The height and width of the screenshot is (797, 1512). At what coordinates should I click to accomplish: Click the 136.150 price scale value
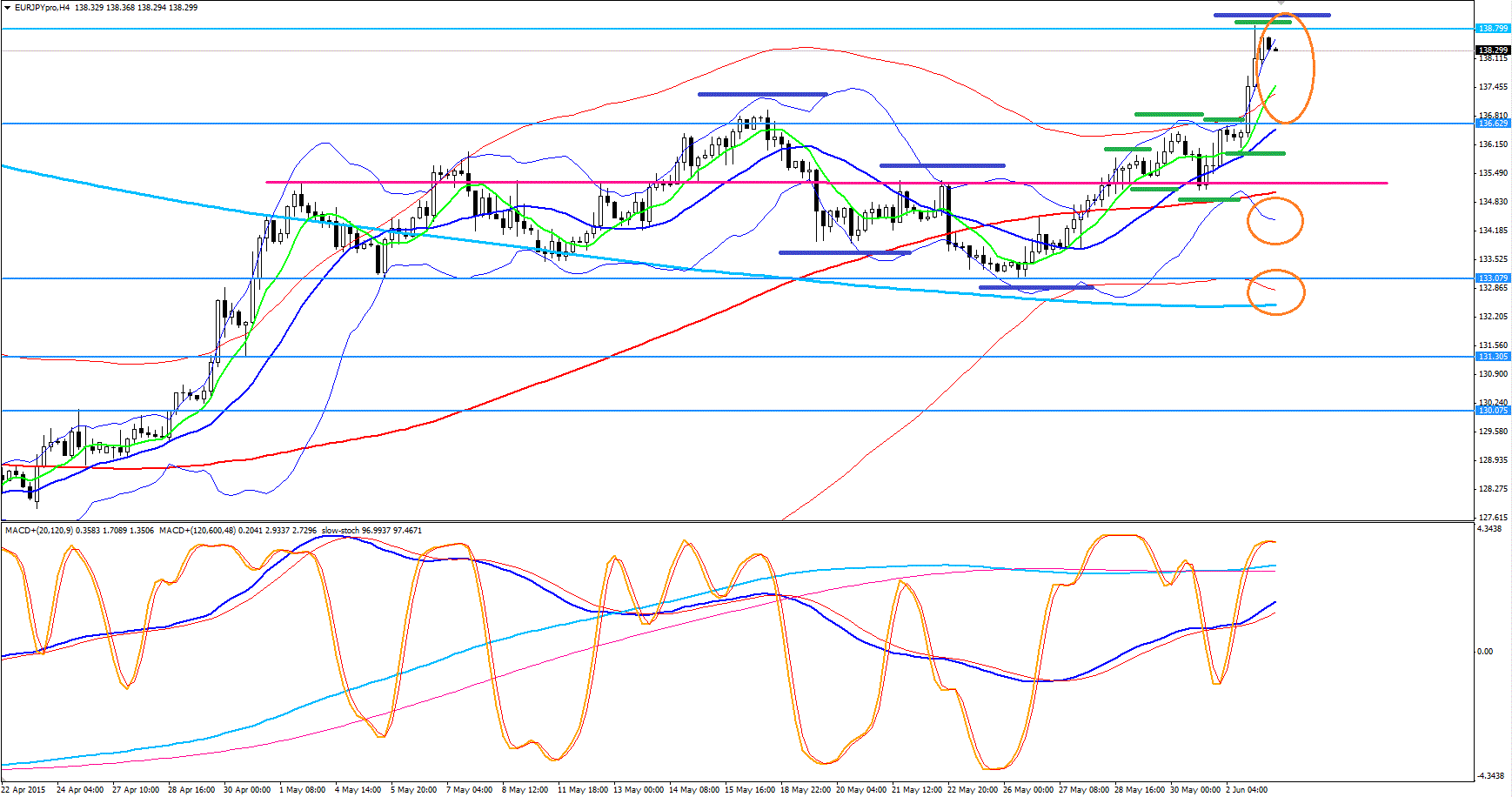pos(1493,144)
